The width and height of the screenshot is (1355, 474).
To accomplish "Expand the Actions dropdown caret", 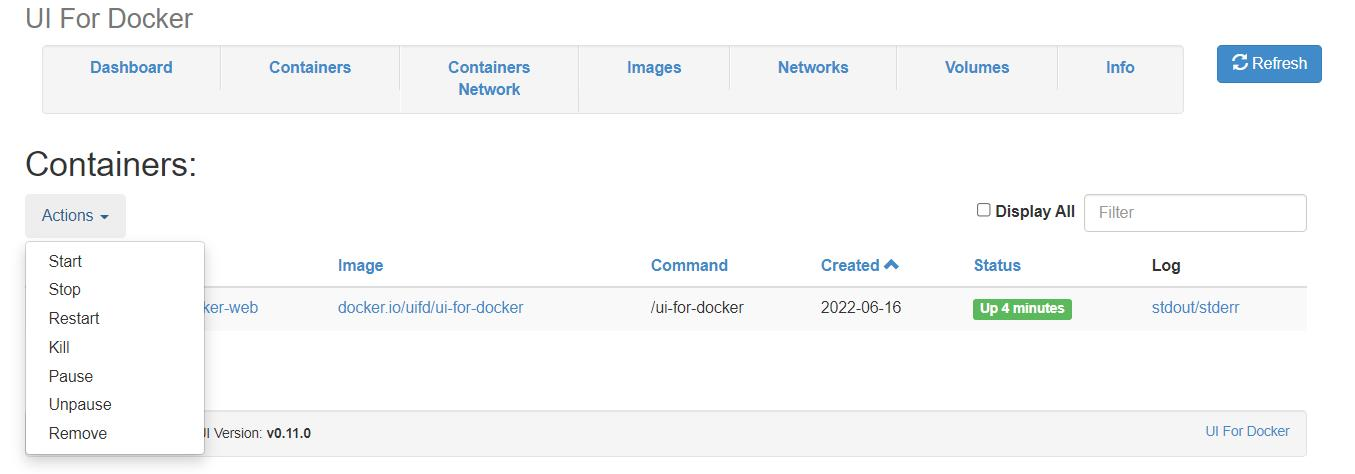I will click(104, 217).
